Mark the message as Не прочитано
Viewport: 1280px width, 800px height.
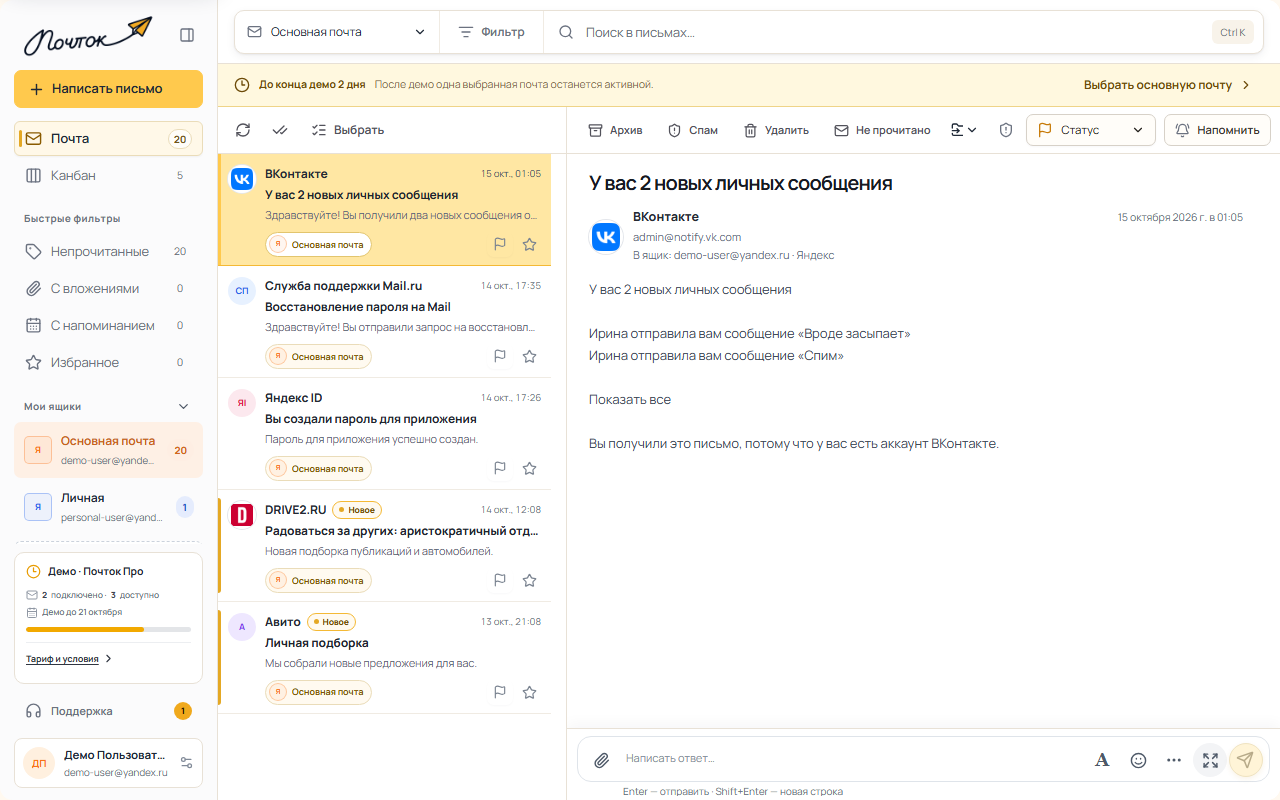point(882,130)
